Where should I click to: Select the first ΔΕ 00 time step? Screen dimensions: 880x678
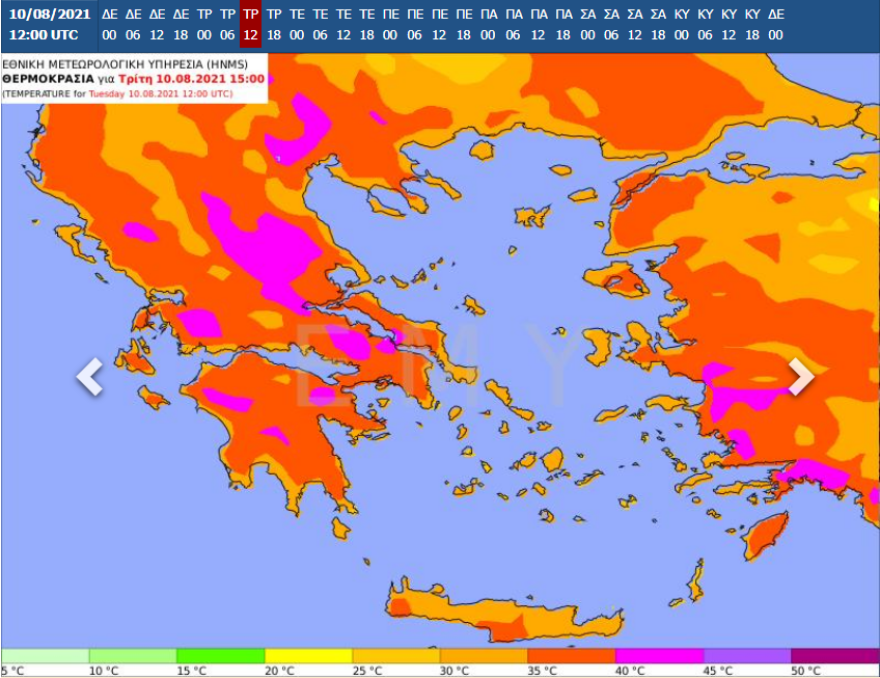coord(109,25)
